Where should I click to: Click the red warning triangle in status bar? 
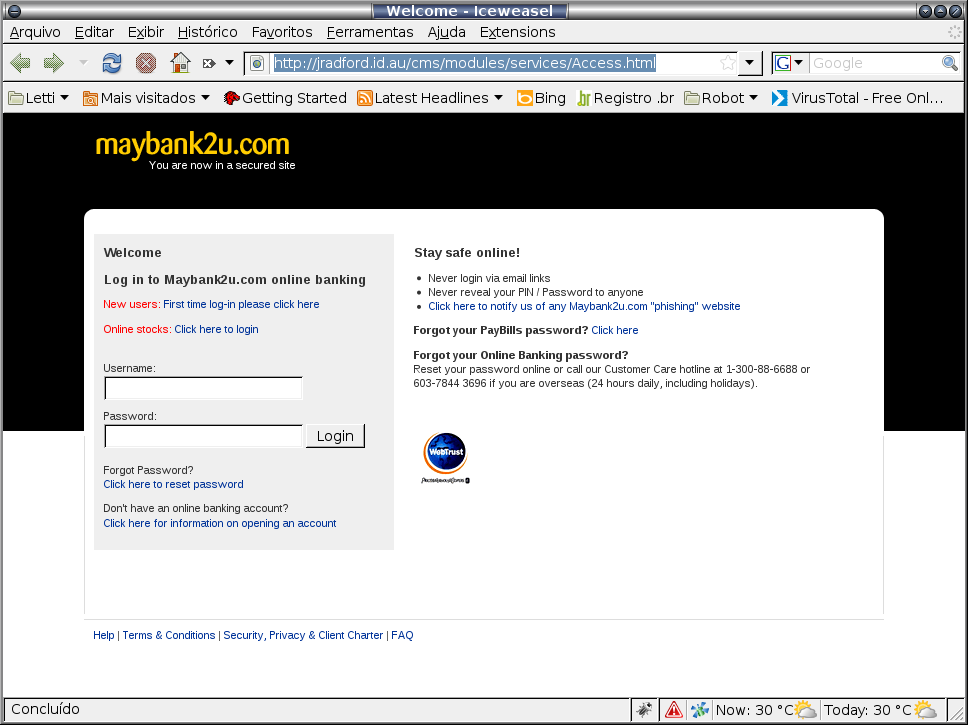point(674,710)
